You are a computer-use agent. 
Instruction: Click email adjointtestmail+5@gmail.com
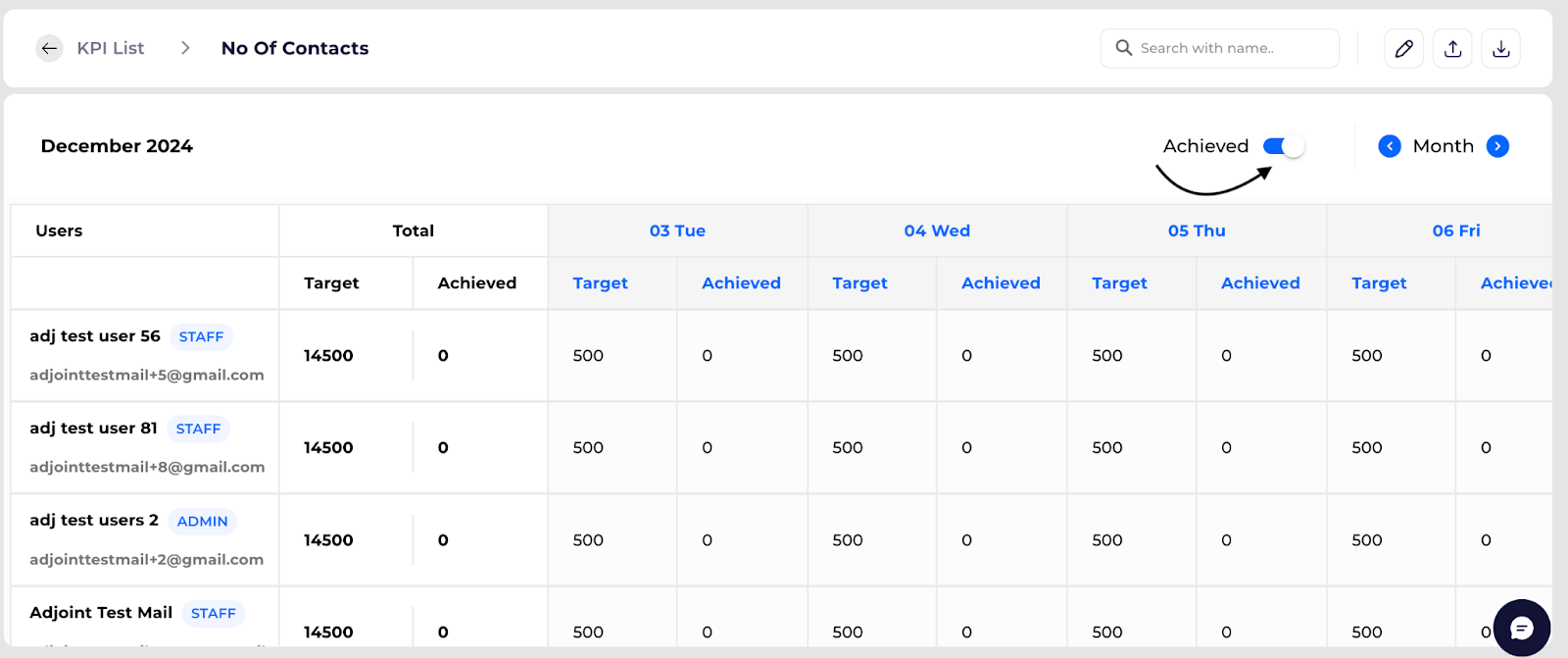(147, 375)
